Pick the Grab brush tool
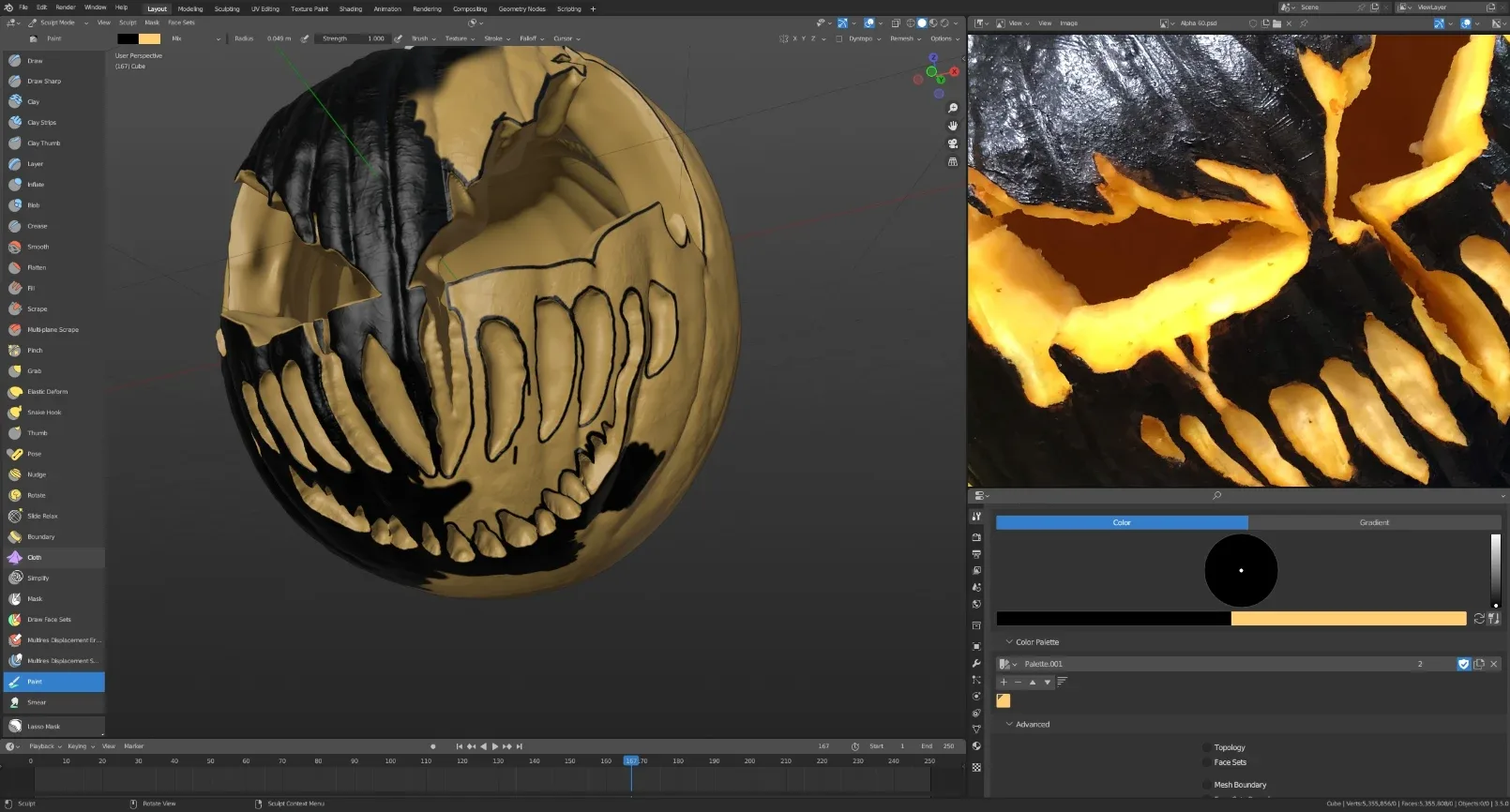This screenshot has height=812, width=1510. (x=35, y=371)
